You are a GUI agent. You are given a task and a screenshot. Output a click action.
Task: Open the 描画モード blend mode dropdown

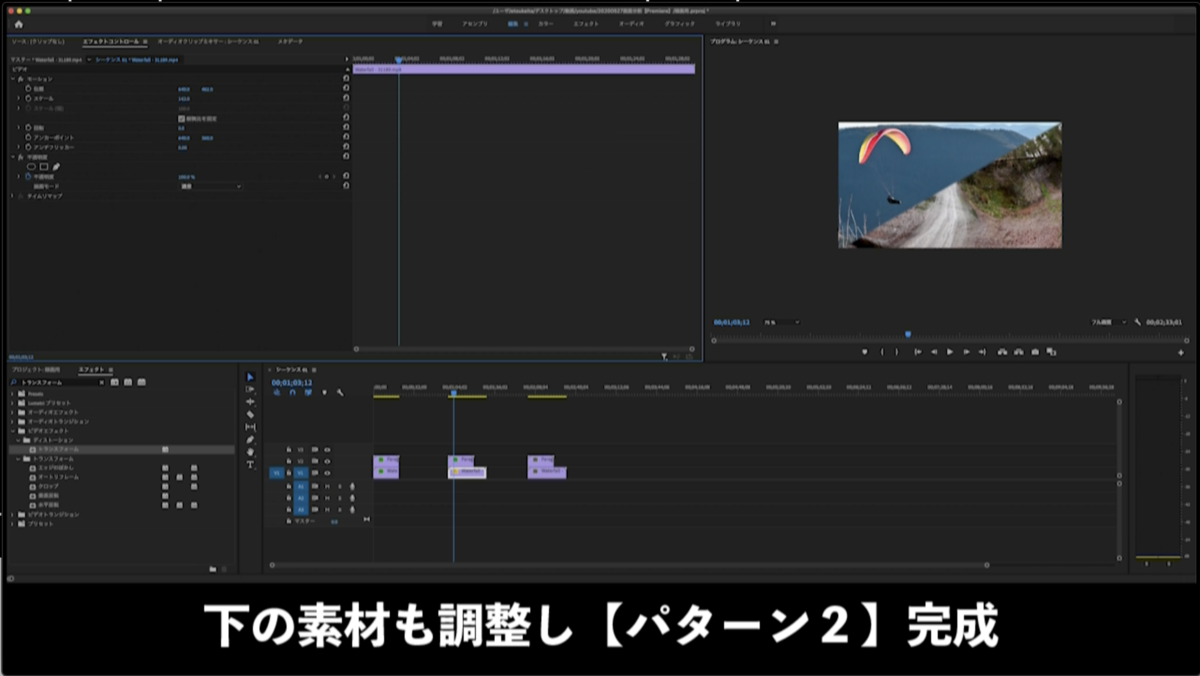click(210, 187)
